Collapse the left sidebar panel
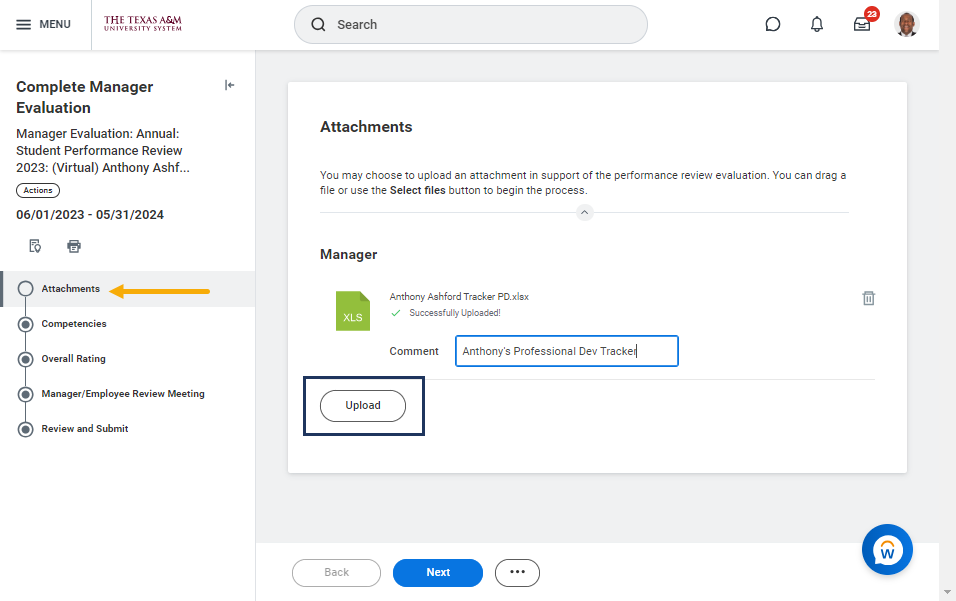956x601 pixels. (229, 86)
